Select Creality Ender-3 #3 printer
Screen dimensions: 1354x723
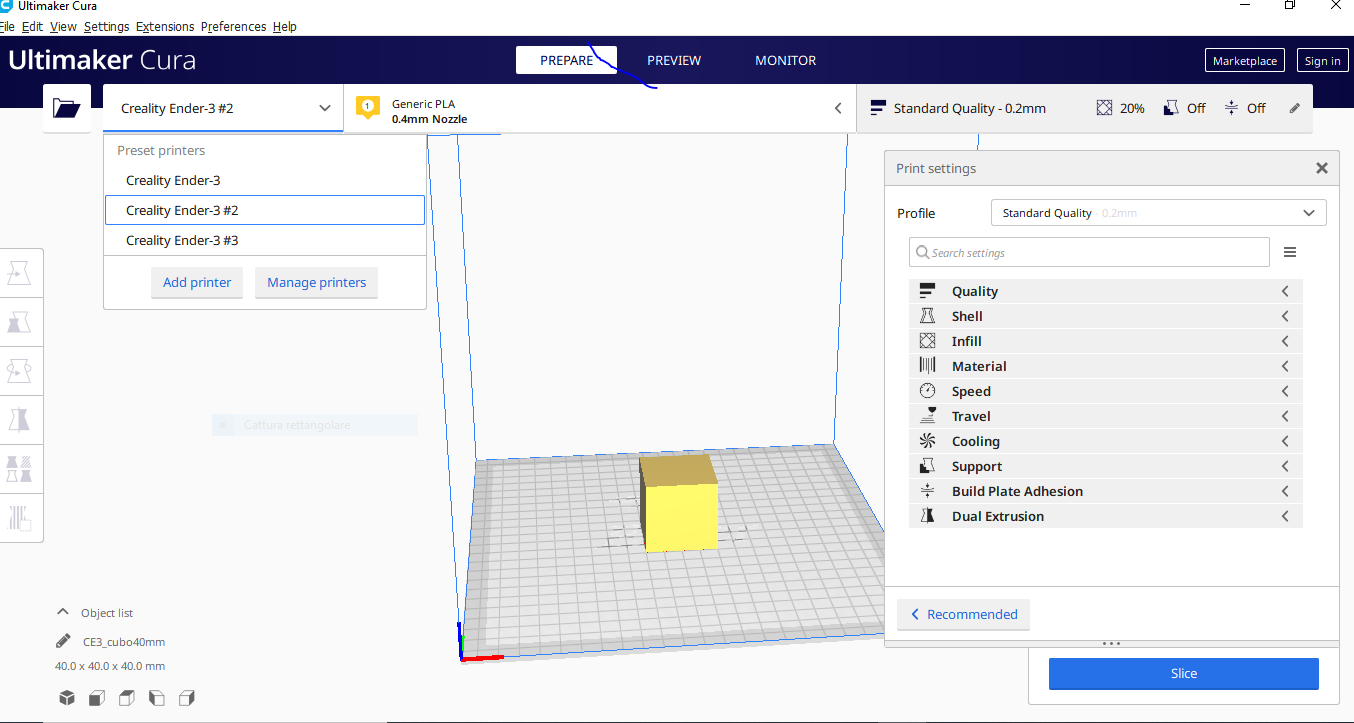point(265,240)
